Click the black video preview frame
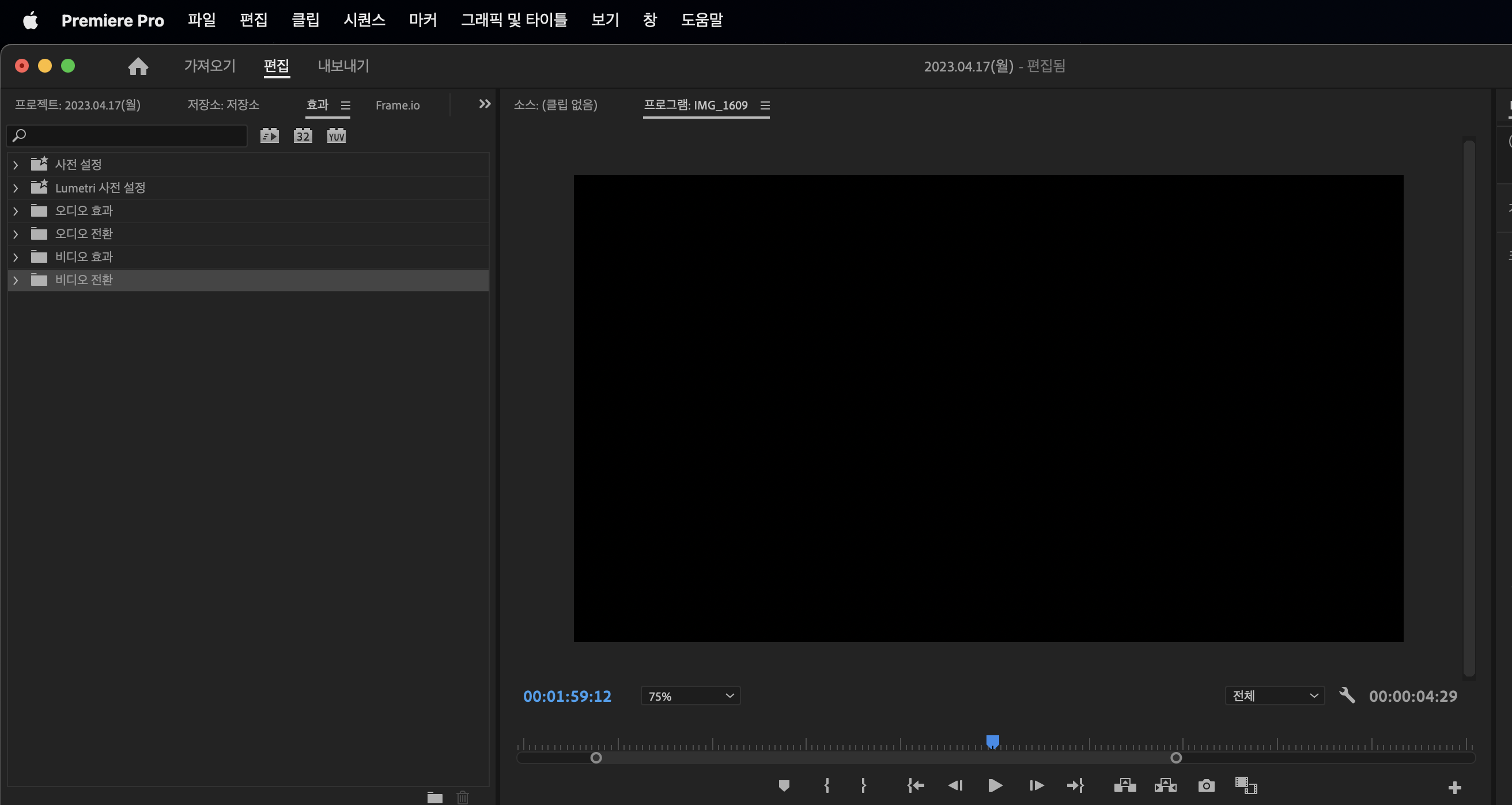The image size is (1512, 805). point(988,408)
